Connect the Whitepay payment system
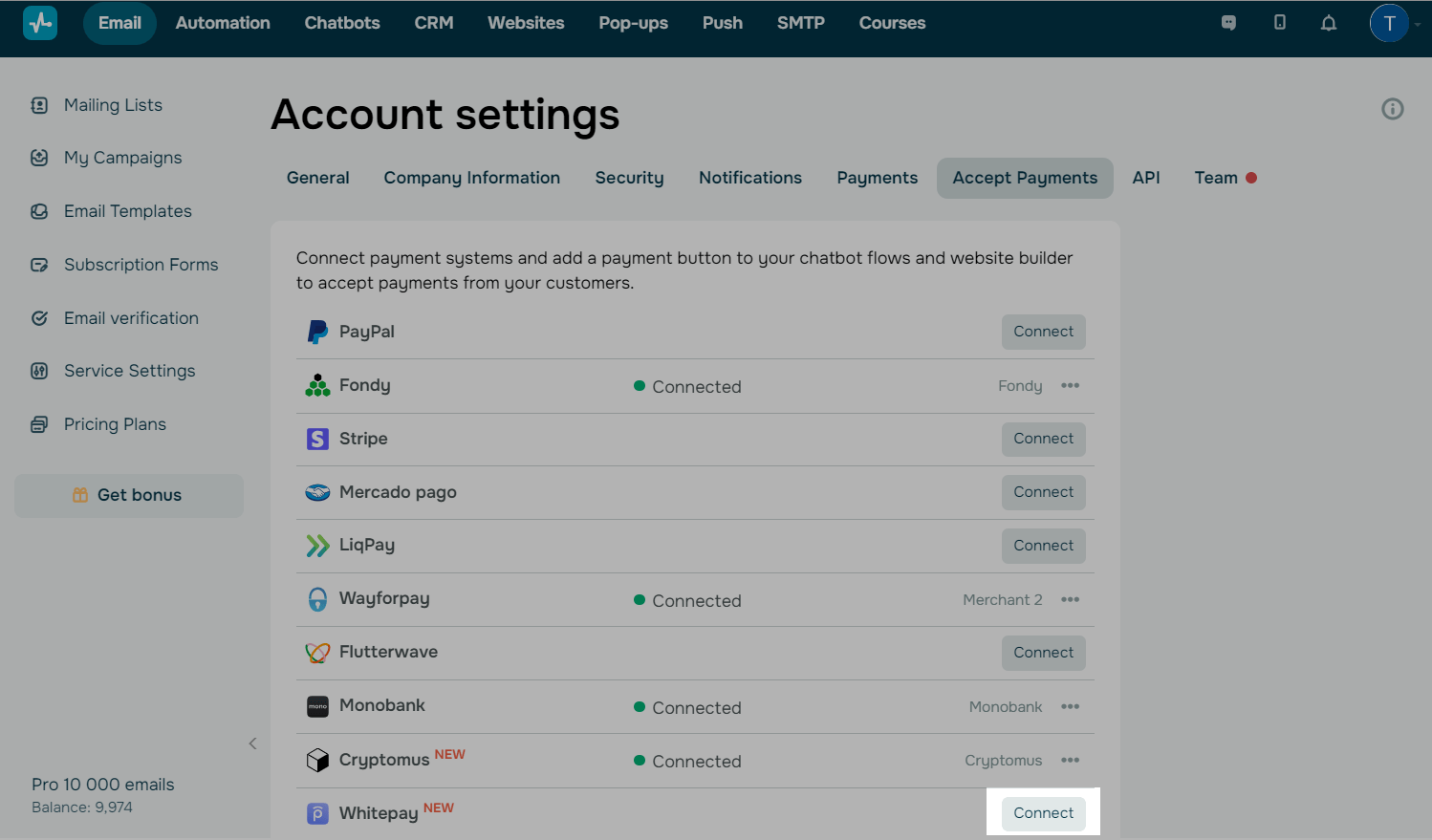1432x840 pixels. [1043, 813]
